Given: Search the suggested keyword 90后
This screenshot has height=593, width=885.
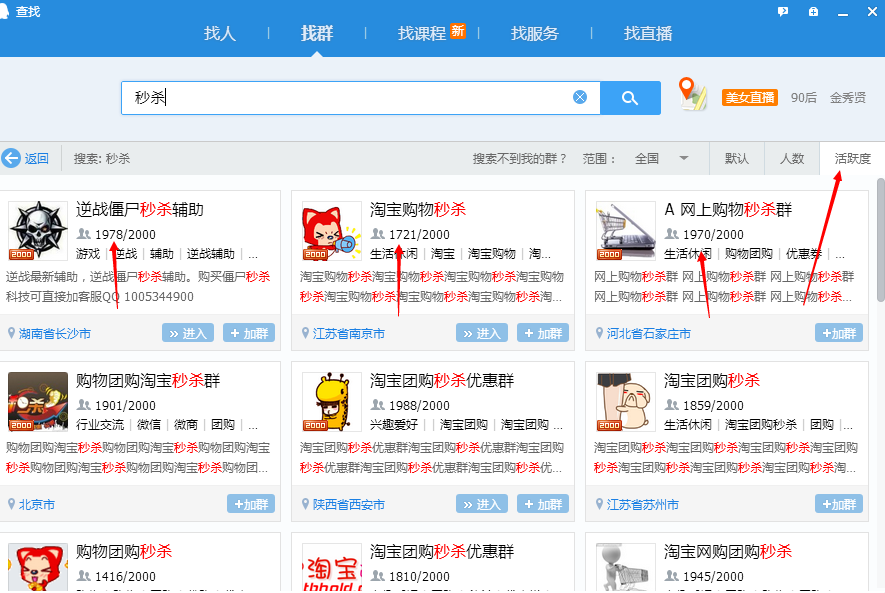Looking at the screenshot, I should pos(804,98).
